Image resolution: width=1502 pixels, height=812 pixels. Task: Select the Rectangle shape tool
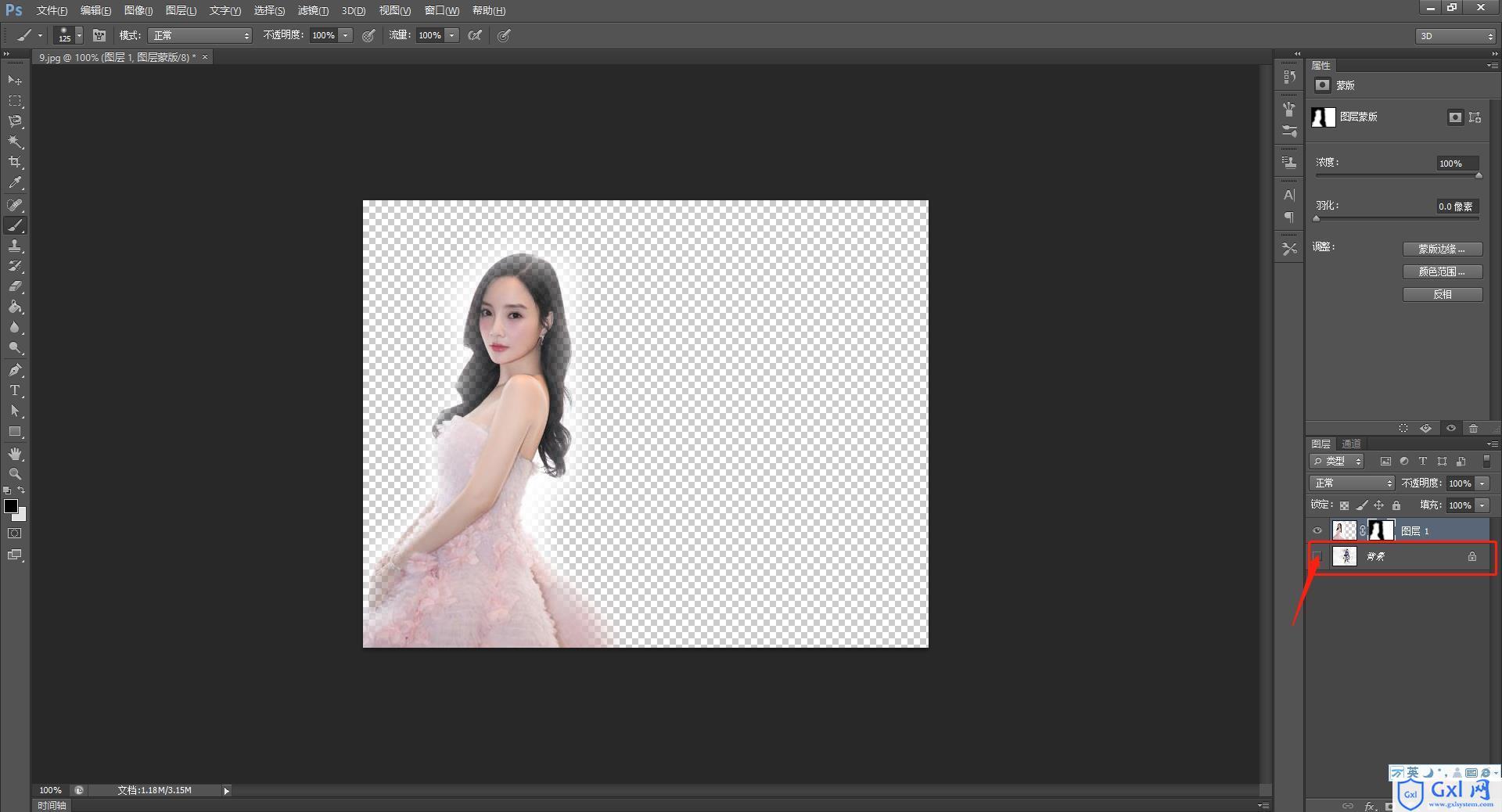pos(15,431)
